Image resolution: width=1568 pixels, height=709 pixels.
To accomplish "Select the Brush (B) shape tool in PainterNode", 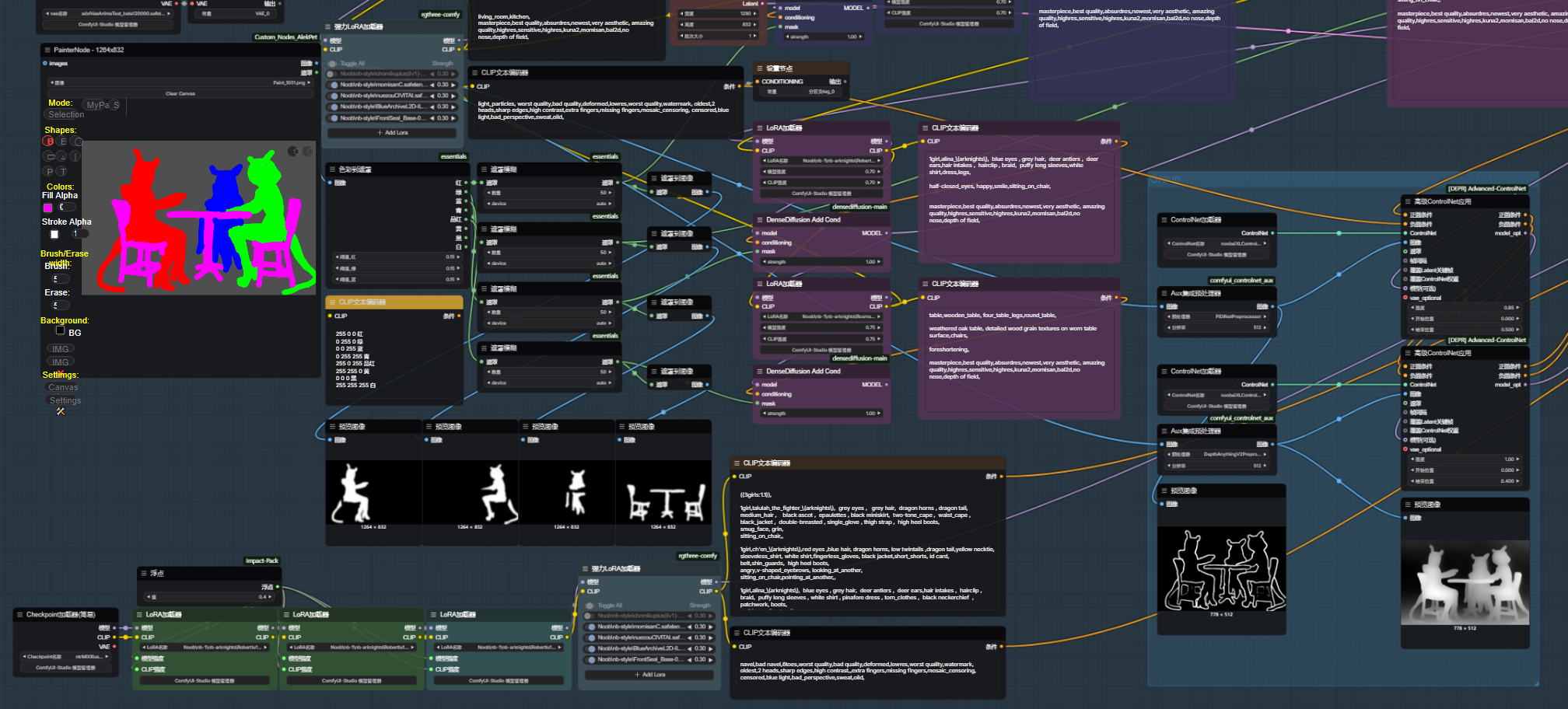I will pos(49,141).
